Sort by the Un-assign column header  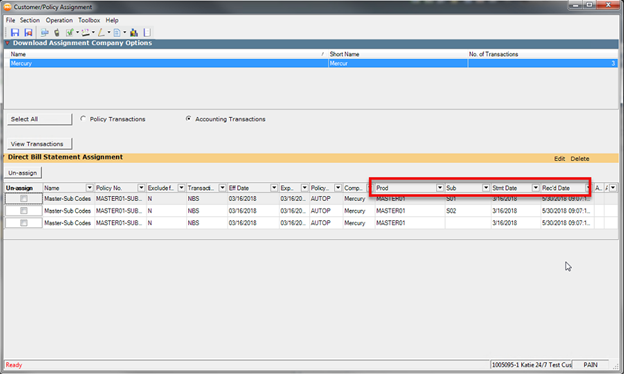point(23,188)
